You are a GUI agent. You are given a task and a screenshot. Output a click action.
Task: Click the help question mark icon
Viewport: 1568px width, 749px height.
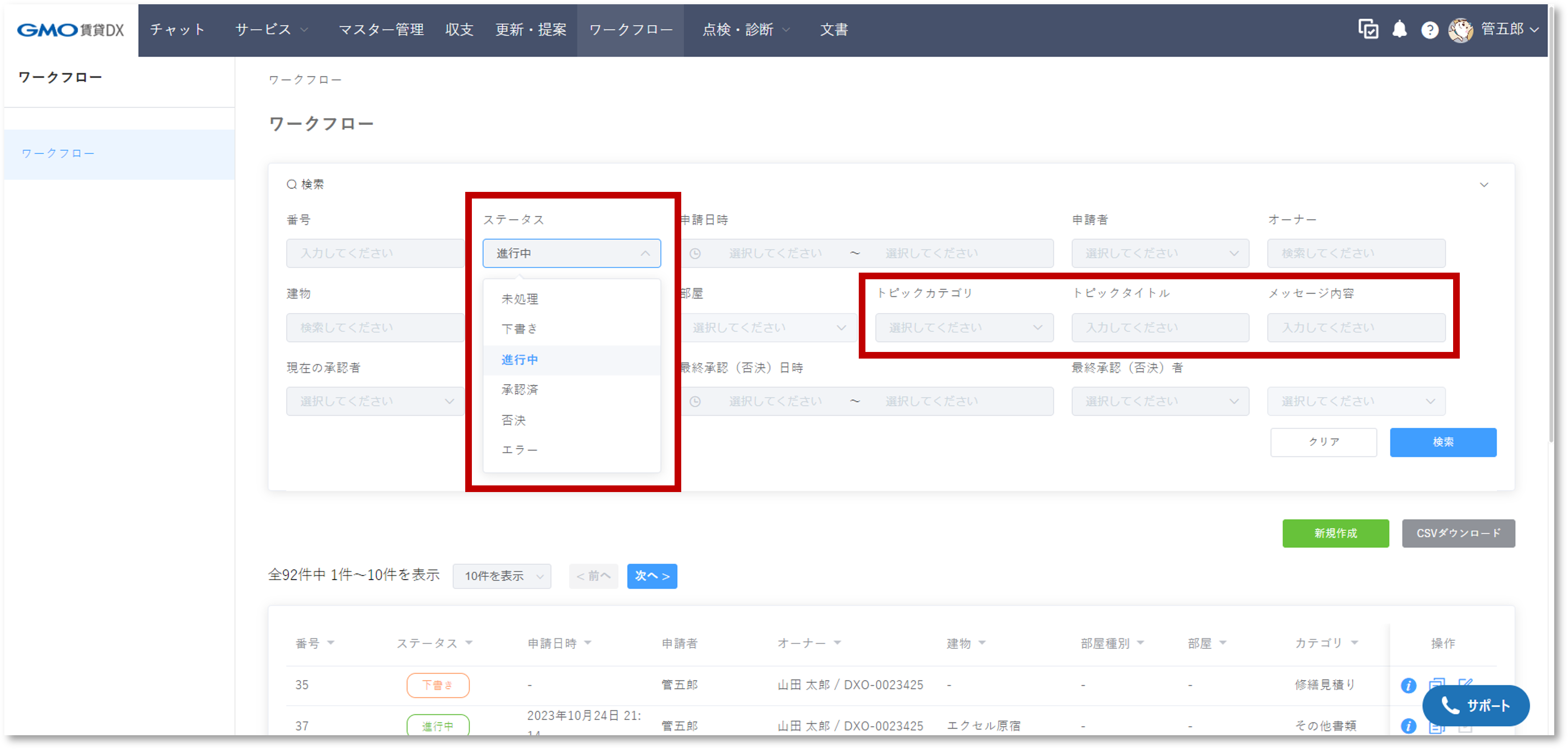[1430, 30]
